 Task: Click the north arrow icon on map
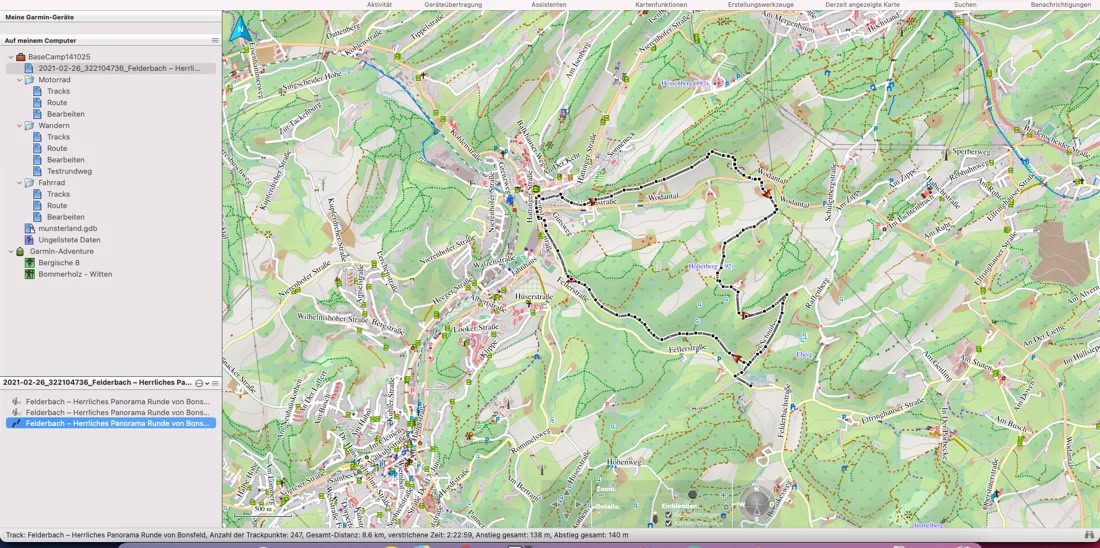(240, 30)
